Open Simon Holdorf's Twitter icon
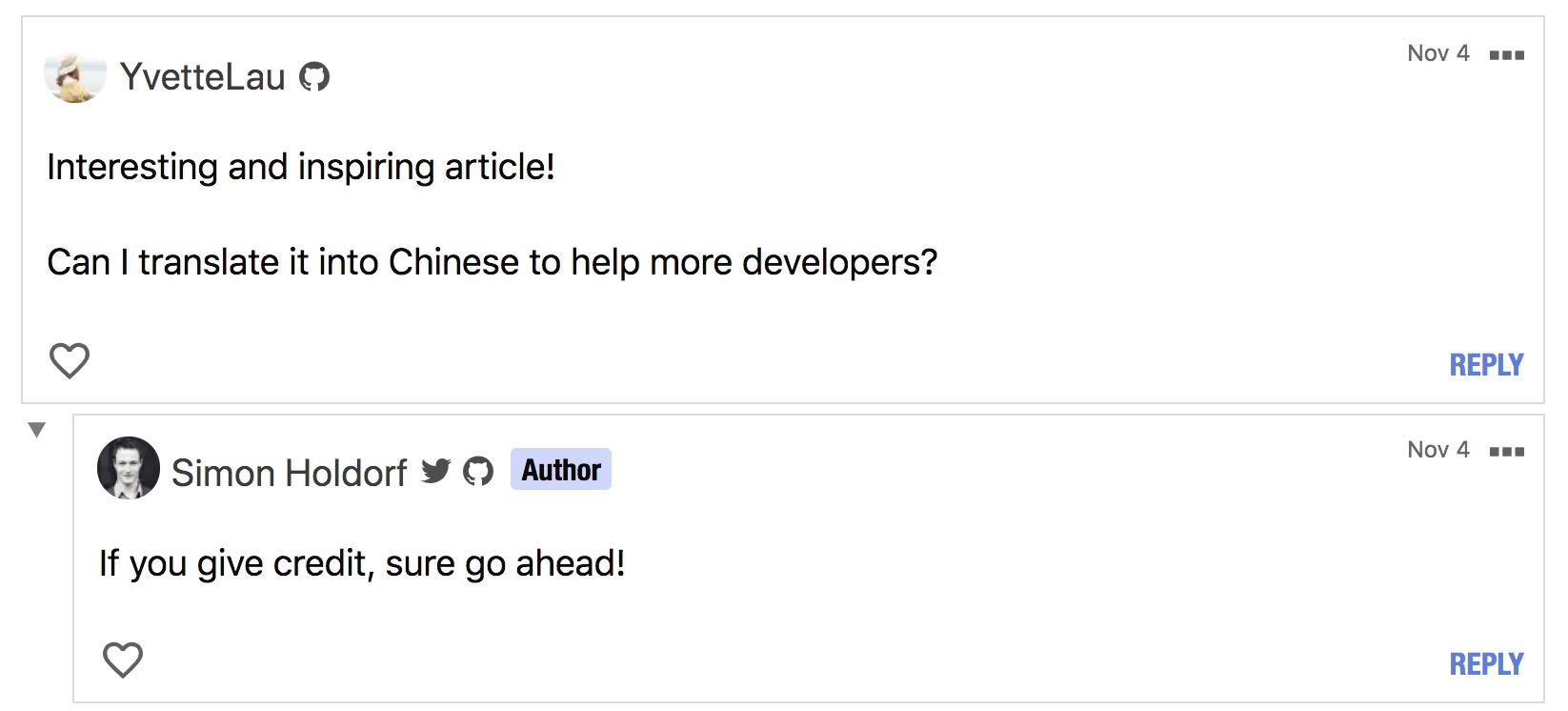Viewport: 1568px width, 711px height. pyautogui.click(x=436, y=471)
